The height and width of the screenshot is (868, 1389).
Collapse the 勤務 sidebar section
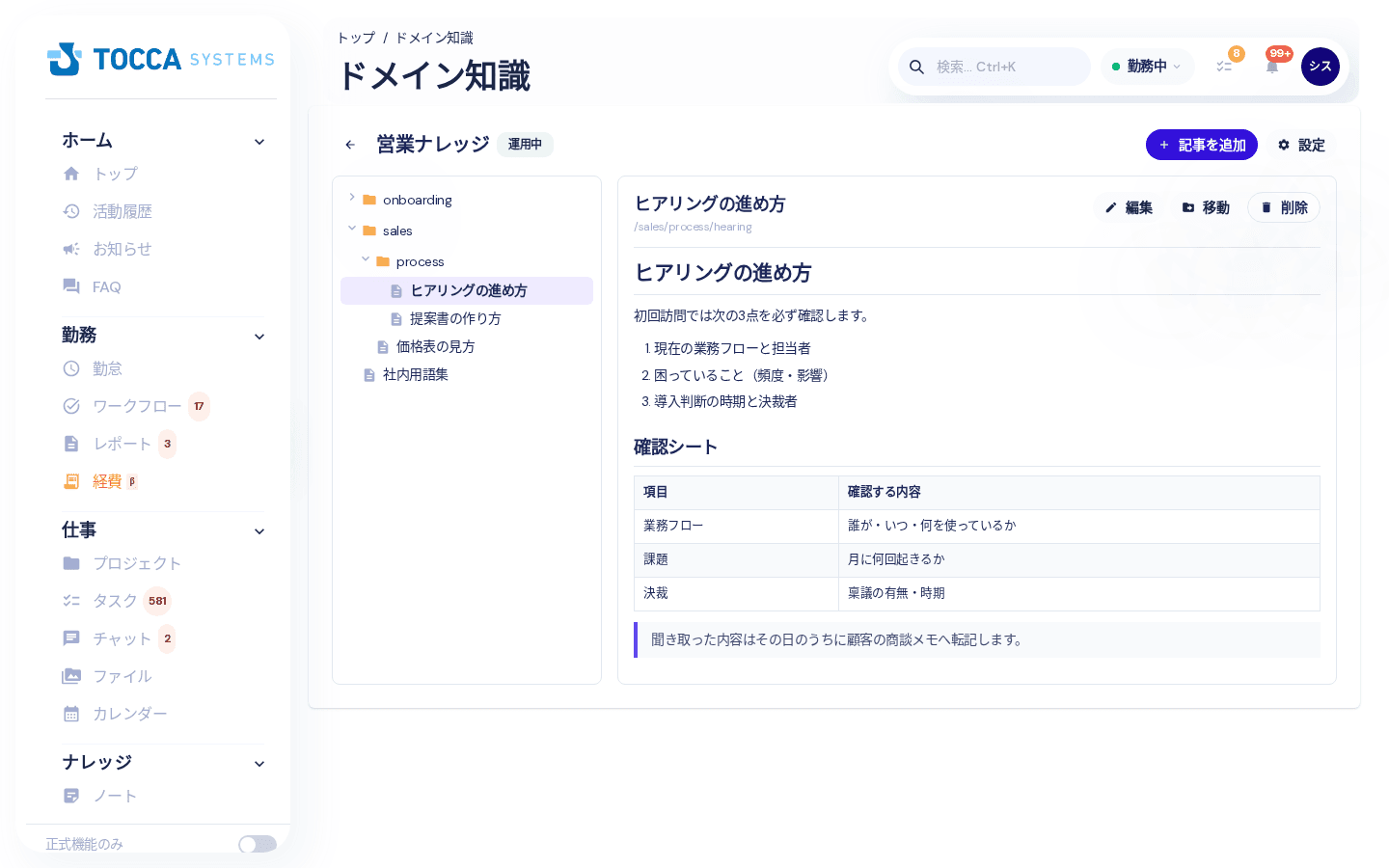(259, 337)
